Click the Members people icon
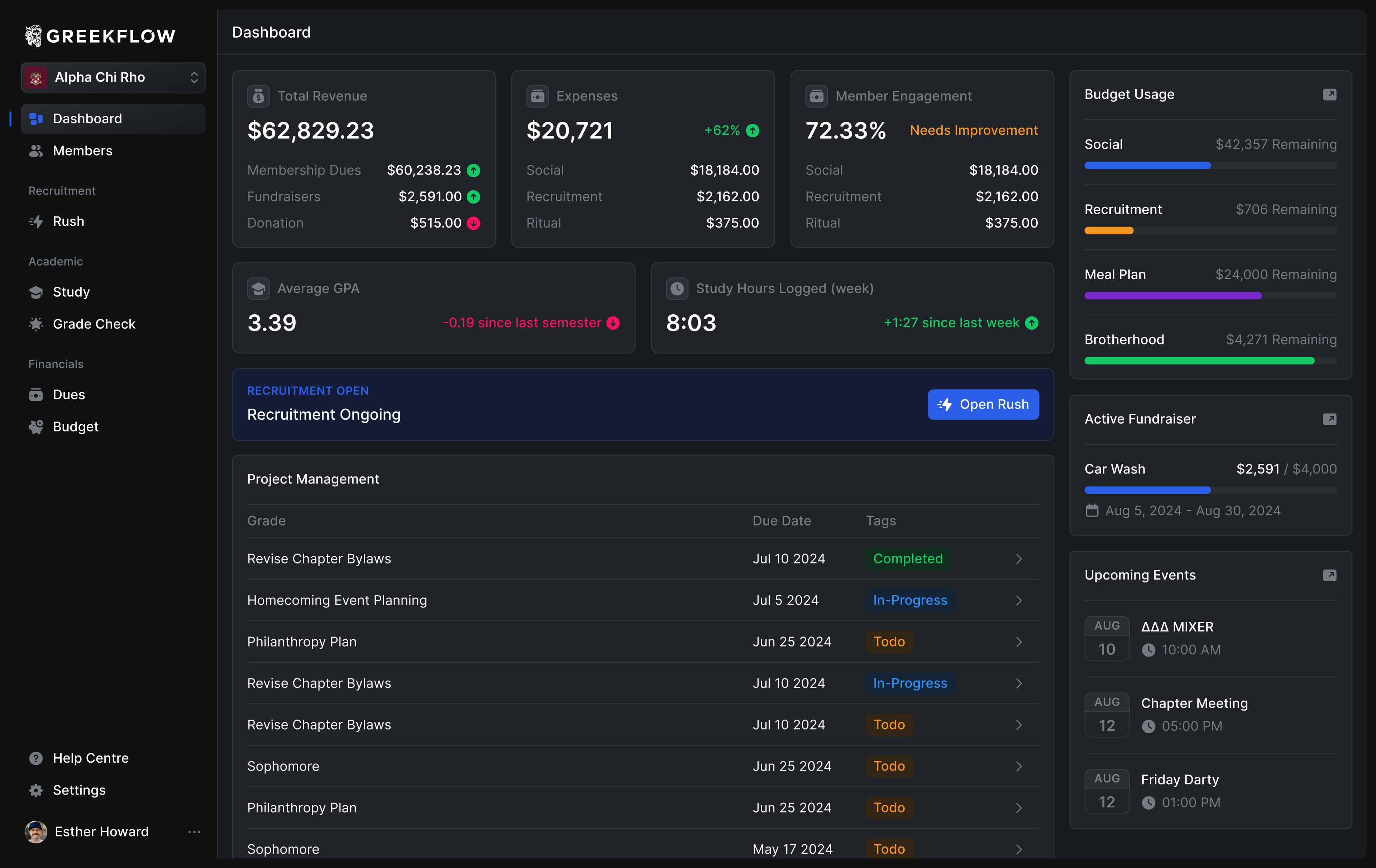 point(36,151)
